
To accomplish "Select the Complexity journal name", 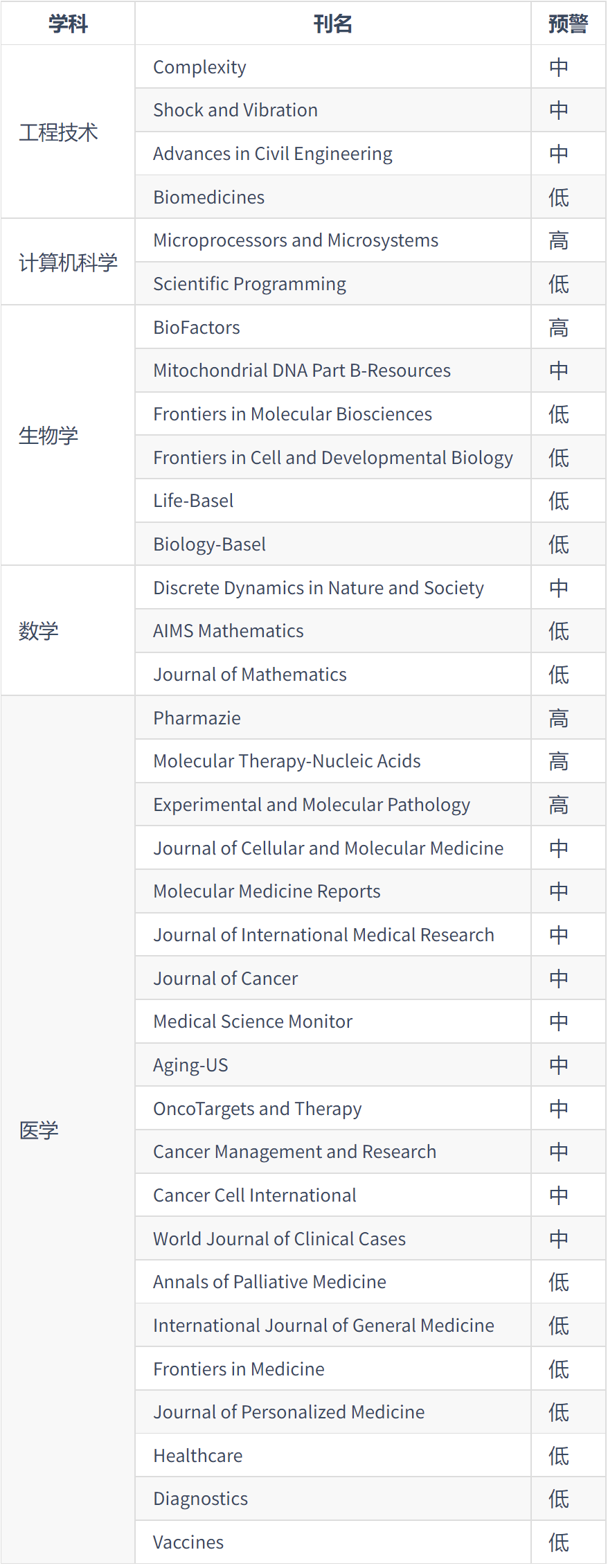I will (199, 67).
